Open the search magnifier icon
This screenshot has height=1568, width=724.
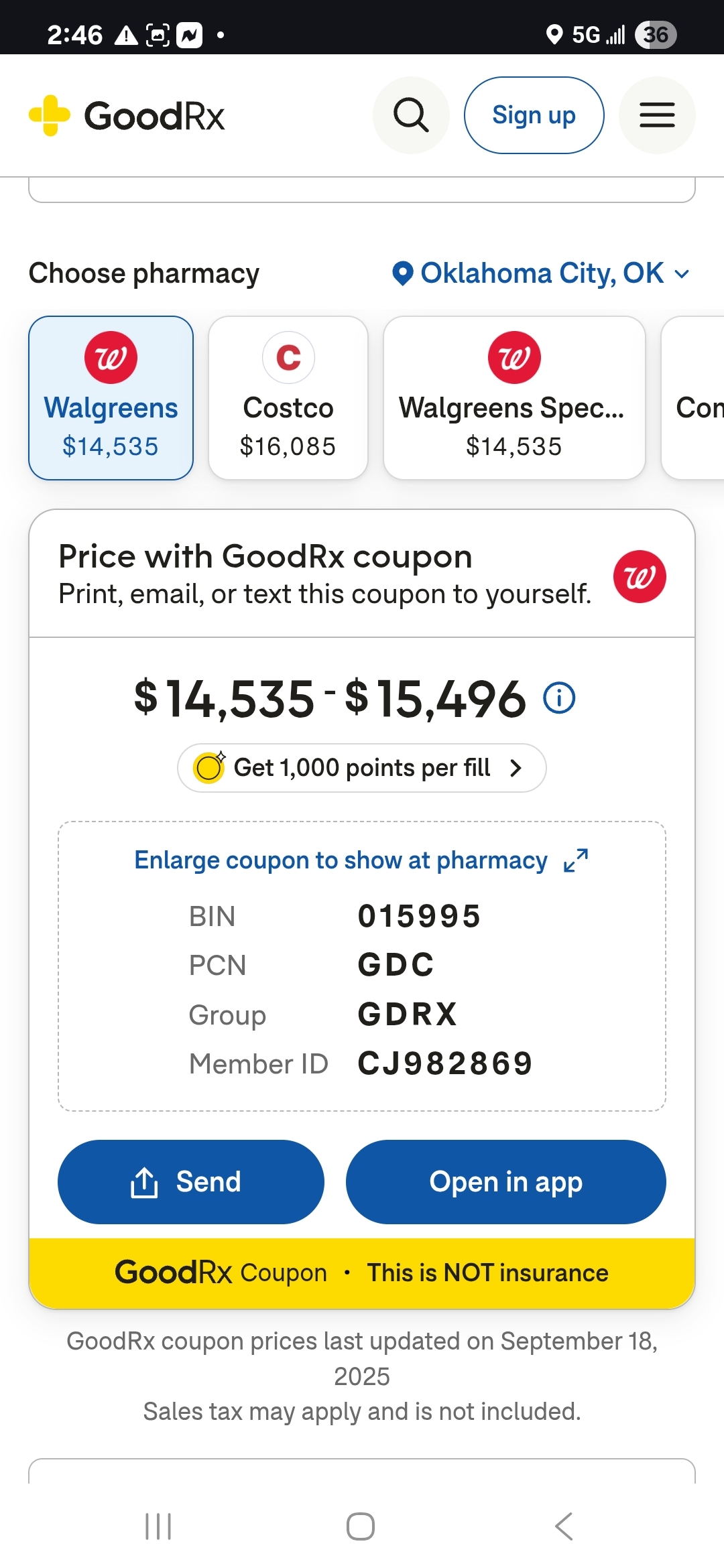click(410, 115)
